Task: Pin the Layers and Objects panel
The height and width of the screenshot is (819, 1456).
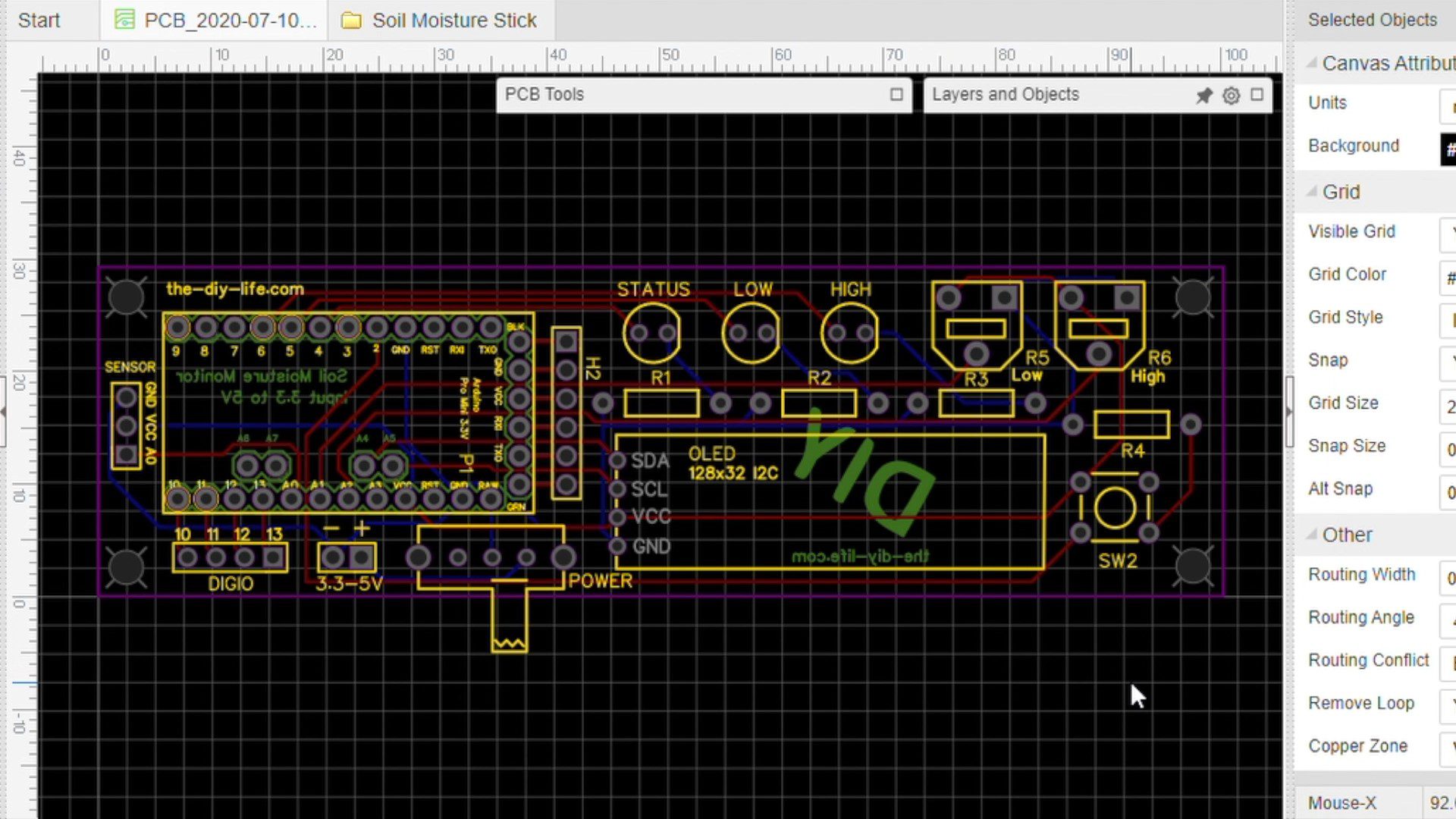Action: coord(1203,96)
